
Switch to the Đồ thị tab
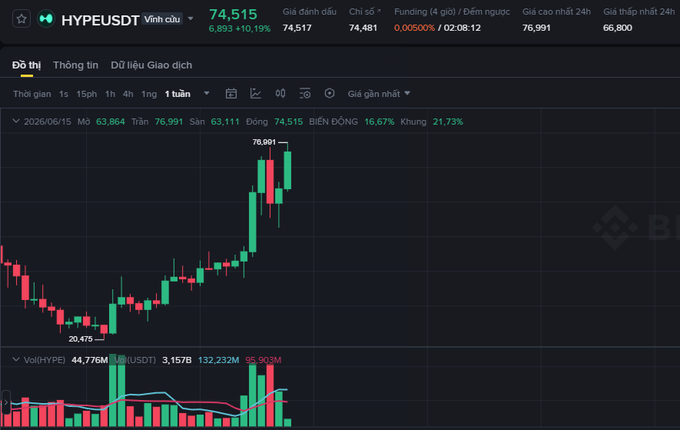click(x=26, y=65)
